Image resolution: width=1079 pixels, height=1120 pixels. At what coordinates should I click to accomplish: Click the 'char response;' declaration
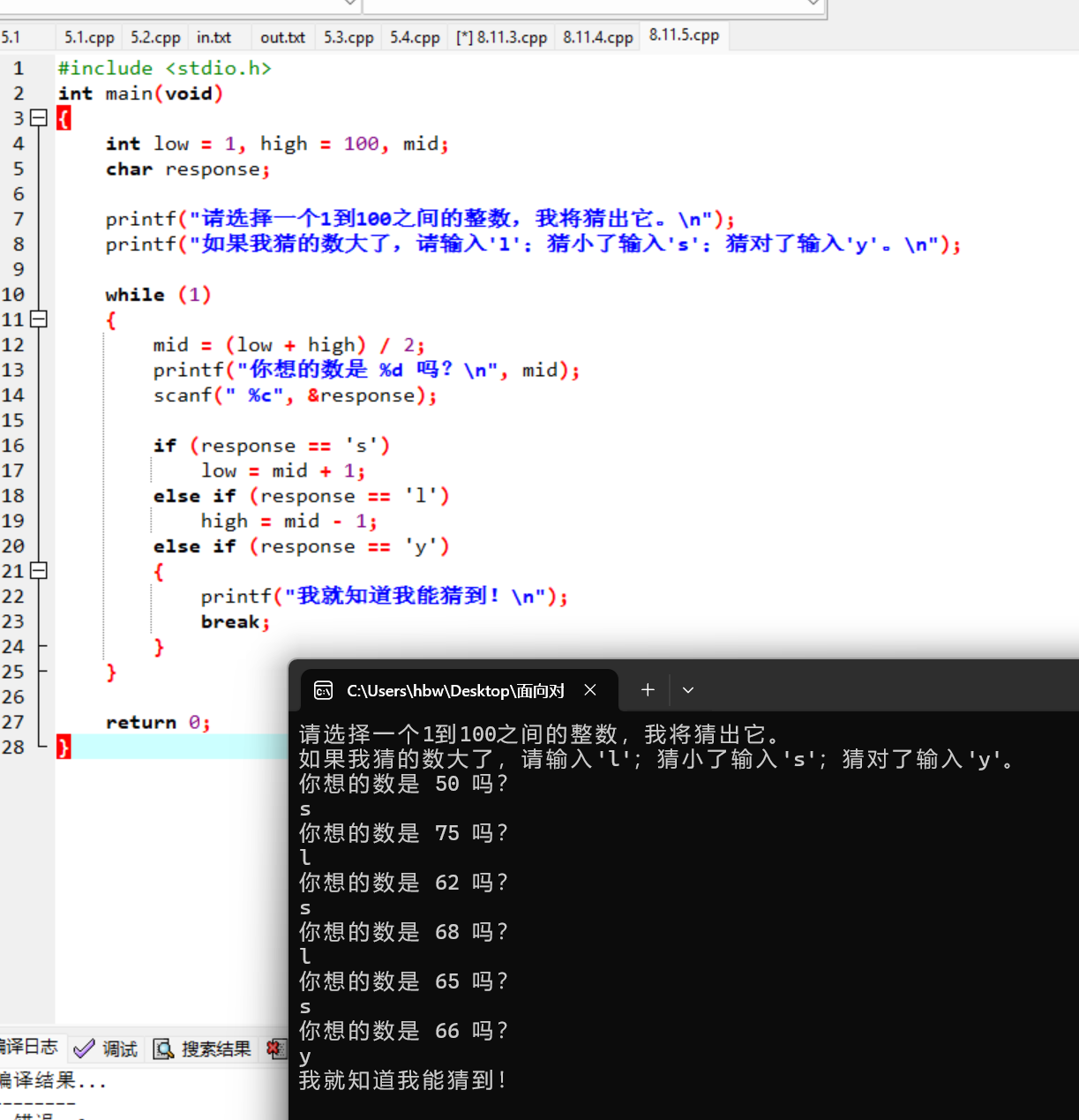point(188,169)
